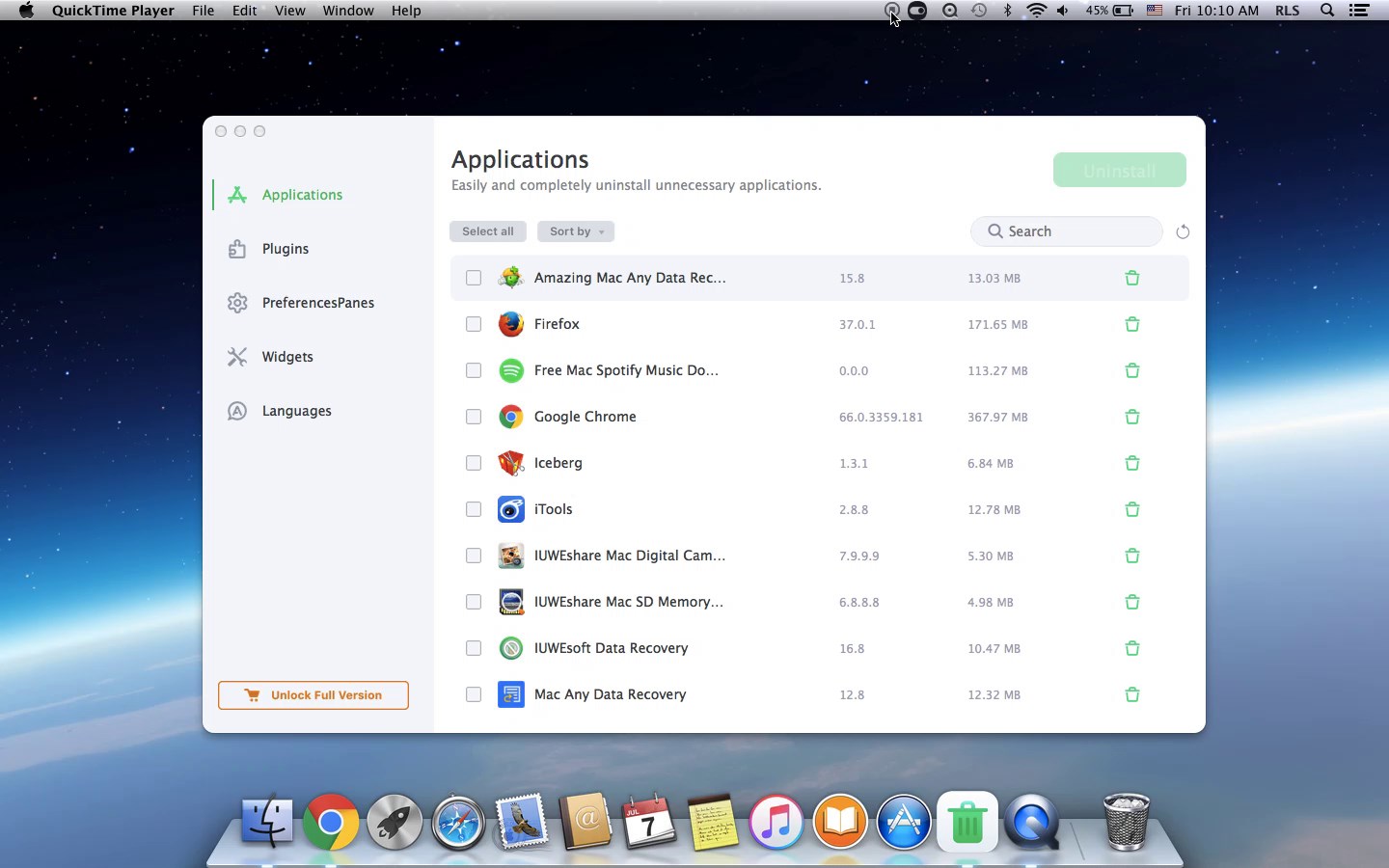This screenshot has height=868, width=1389.
Task: Open the File menu
Action: coord(203,11)
